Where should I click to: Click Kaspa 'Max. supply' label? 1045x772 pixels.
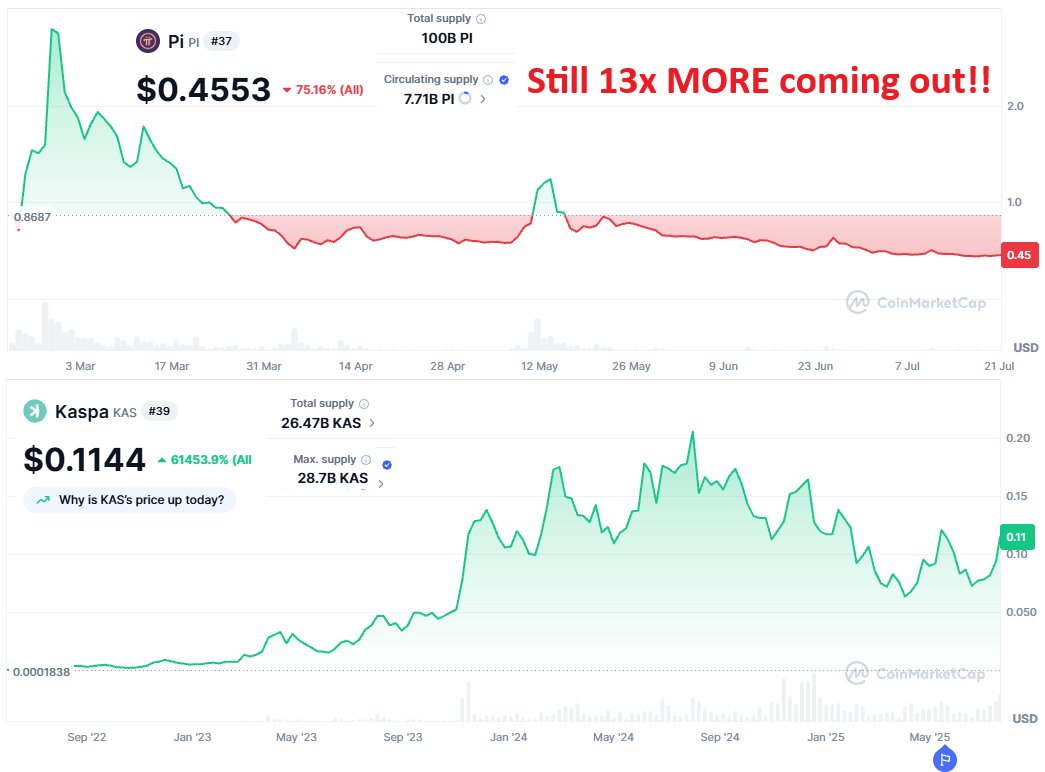[325, 459]
